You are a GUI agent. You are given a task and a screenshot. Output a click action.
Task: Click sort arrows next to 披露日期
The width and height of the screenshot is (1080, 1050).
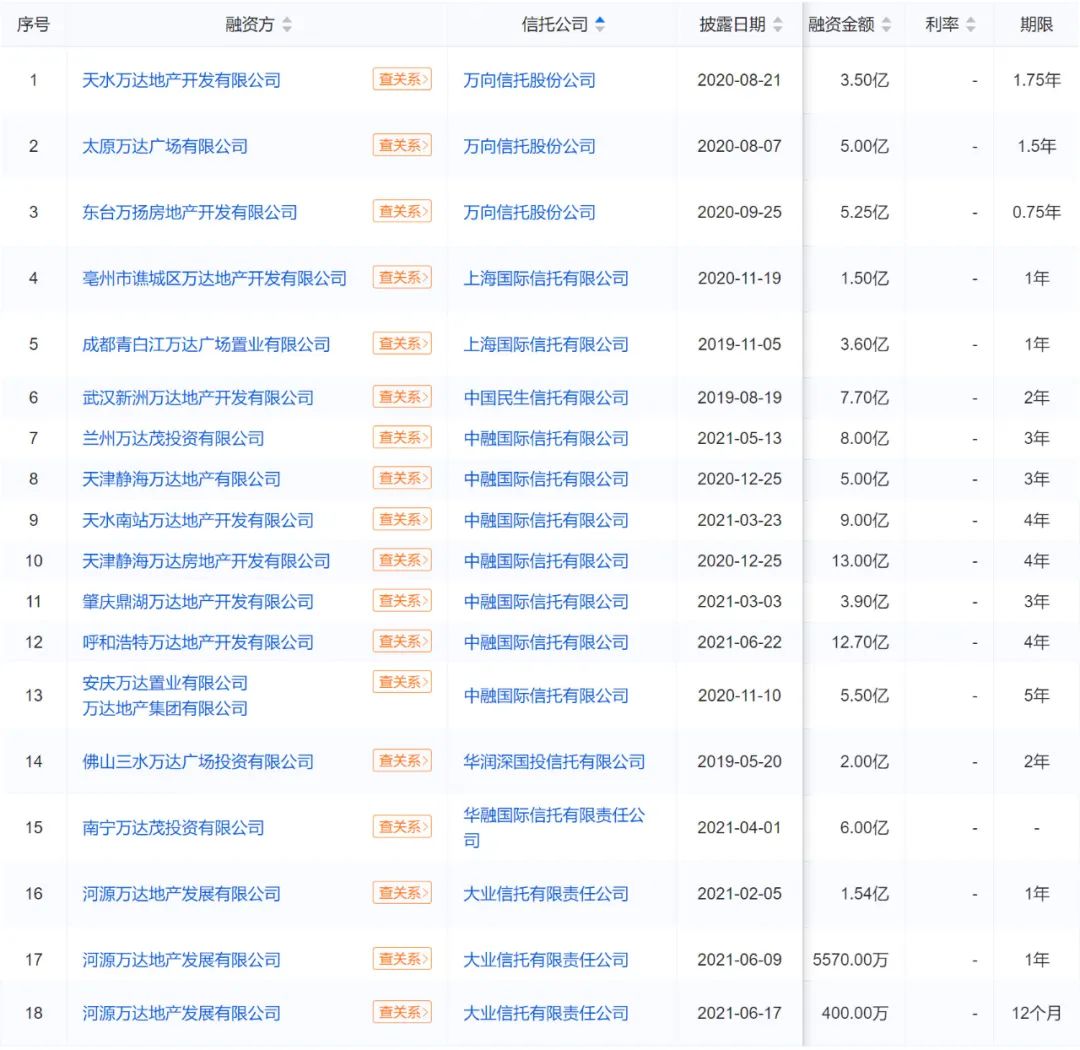coord(778,25)
